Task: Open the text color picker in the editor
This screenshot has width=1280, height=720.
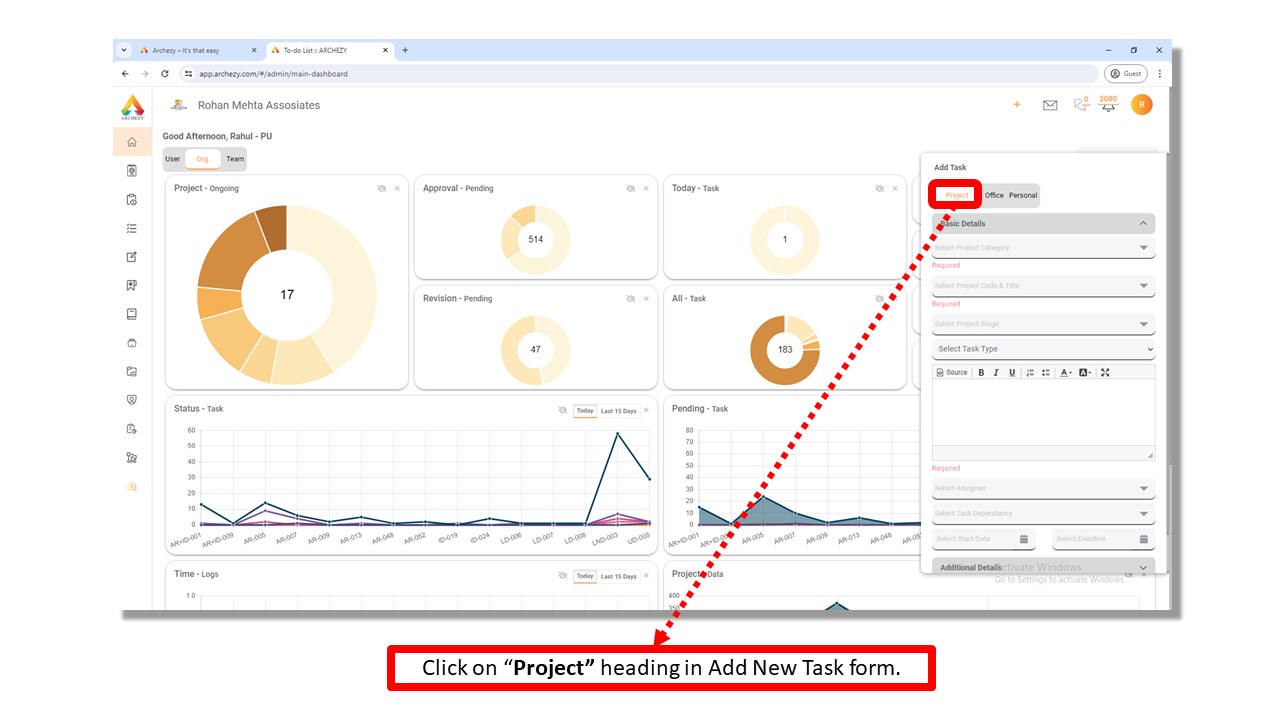Action: pyautogui.click(x=1066, y=372)
